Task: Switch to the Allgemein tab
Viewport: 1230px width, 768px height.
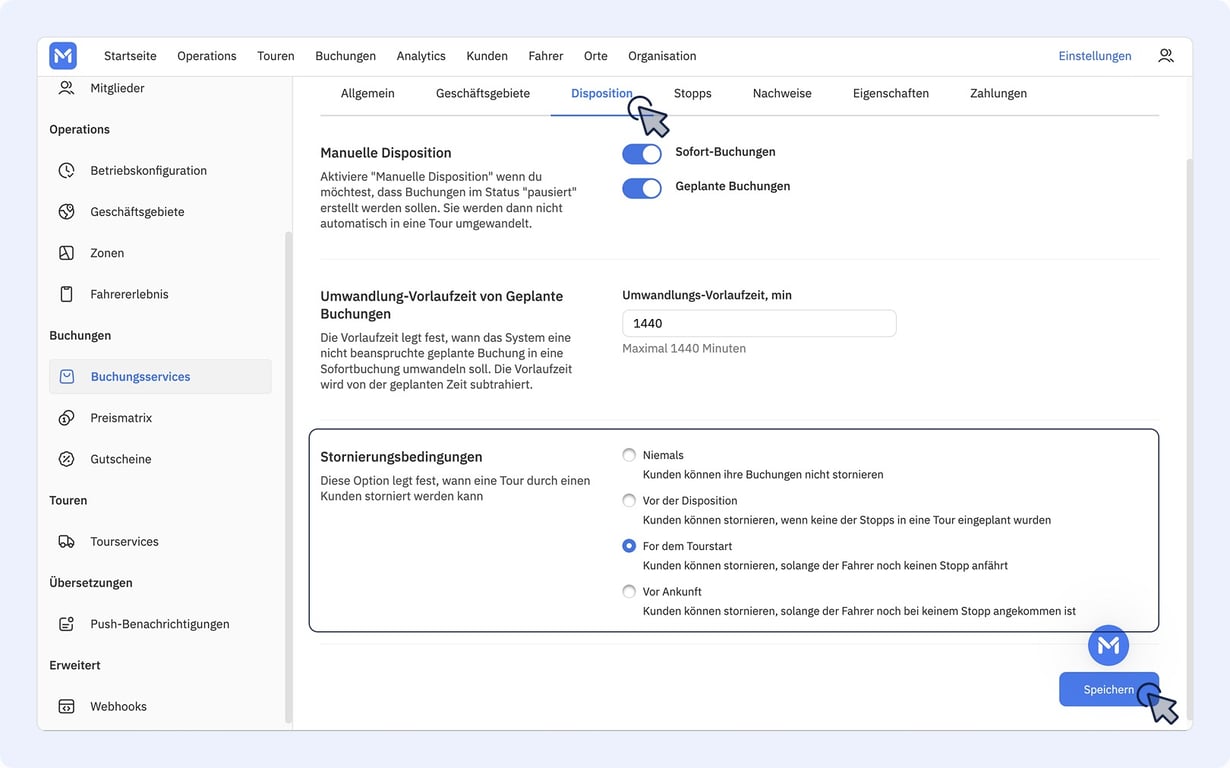Action: pyautogui.click(x=367, y=93)
